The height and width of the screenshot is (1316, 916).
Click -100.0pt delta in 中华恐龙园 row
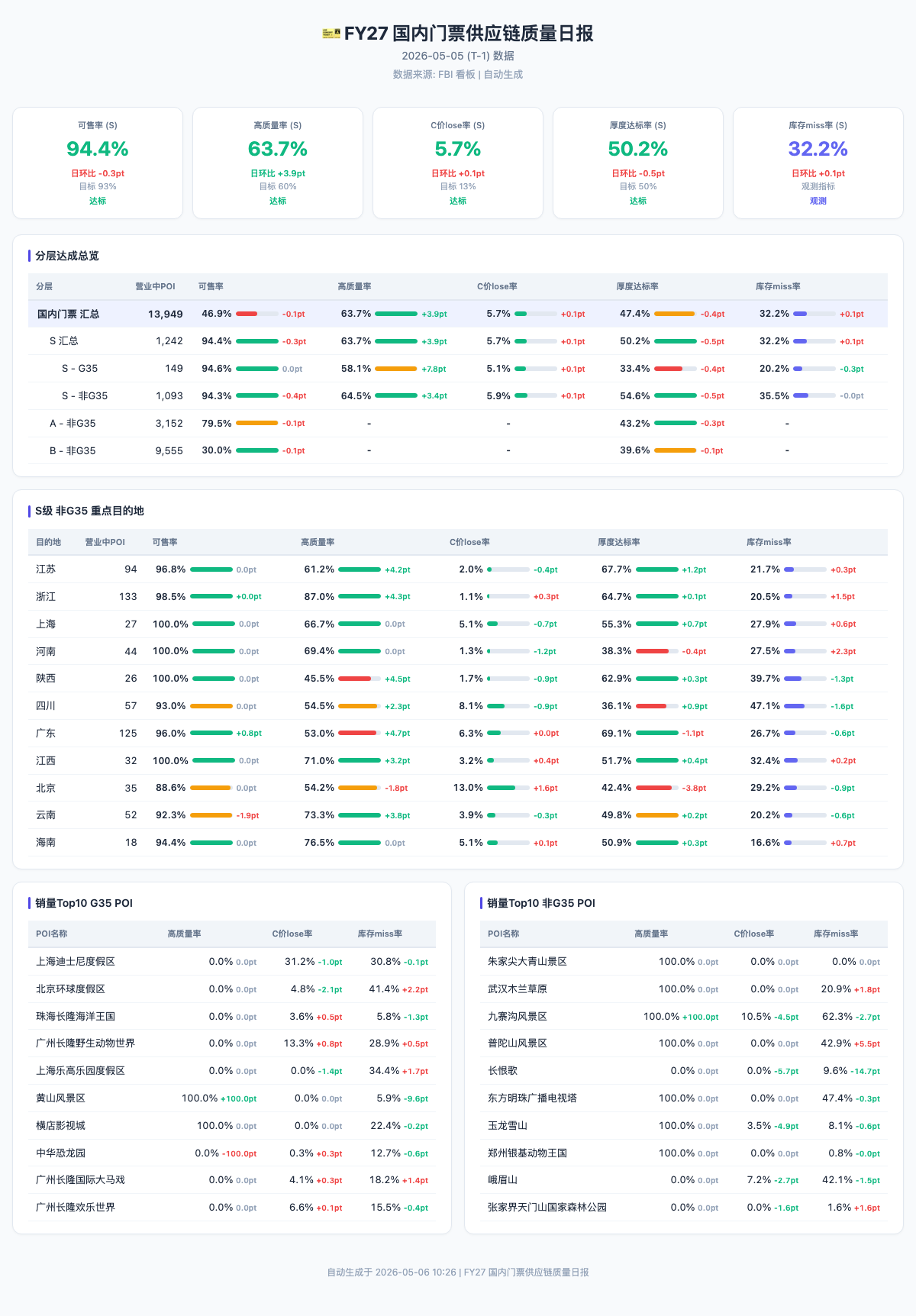(240, 1153)
